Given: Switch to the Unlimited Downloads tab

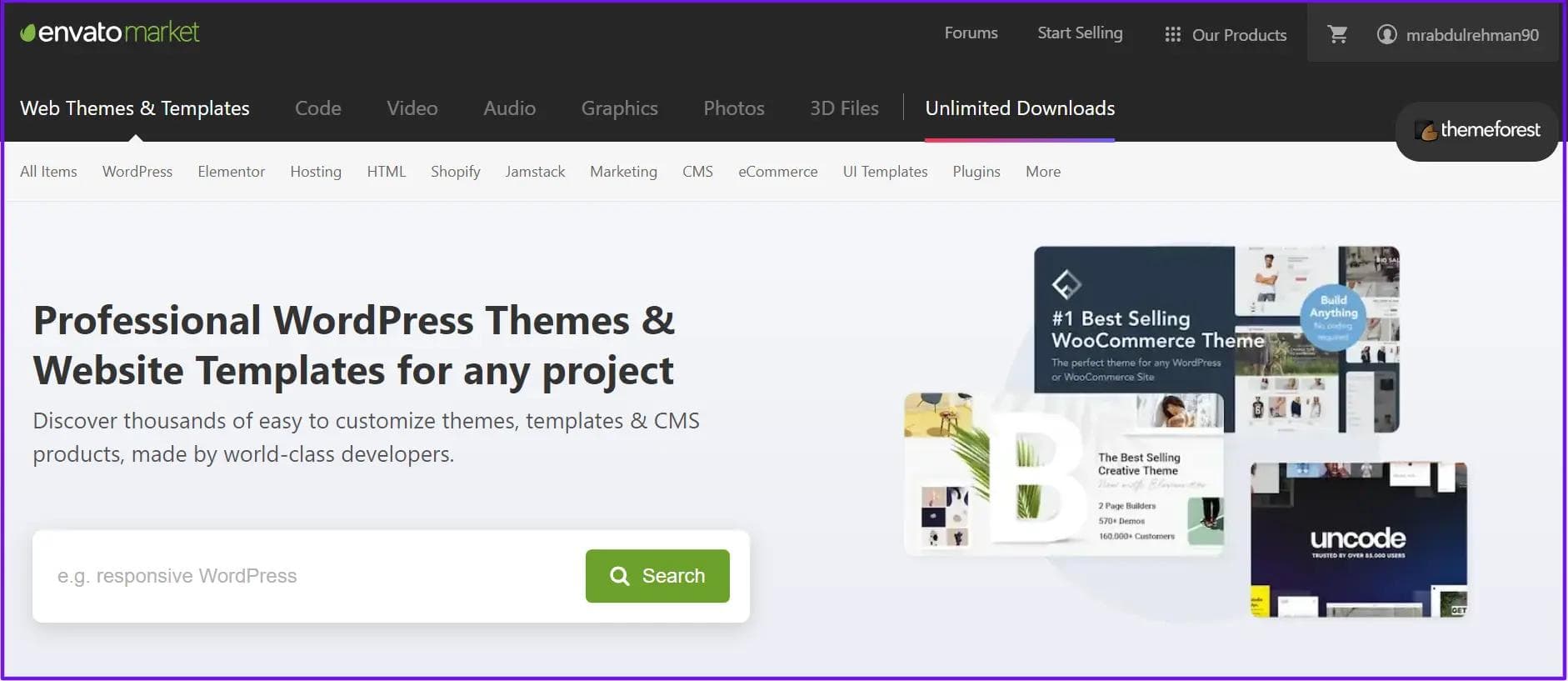Looking at the screenshot, I should click(1020, 108).
